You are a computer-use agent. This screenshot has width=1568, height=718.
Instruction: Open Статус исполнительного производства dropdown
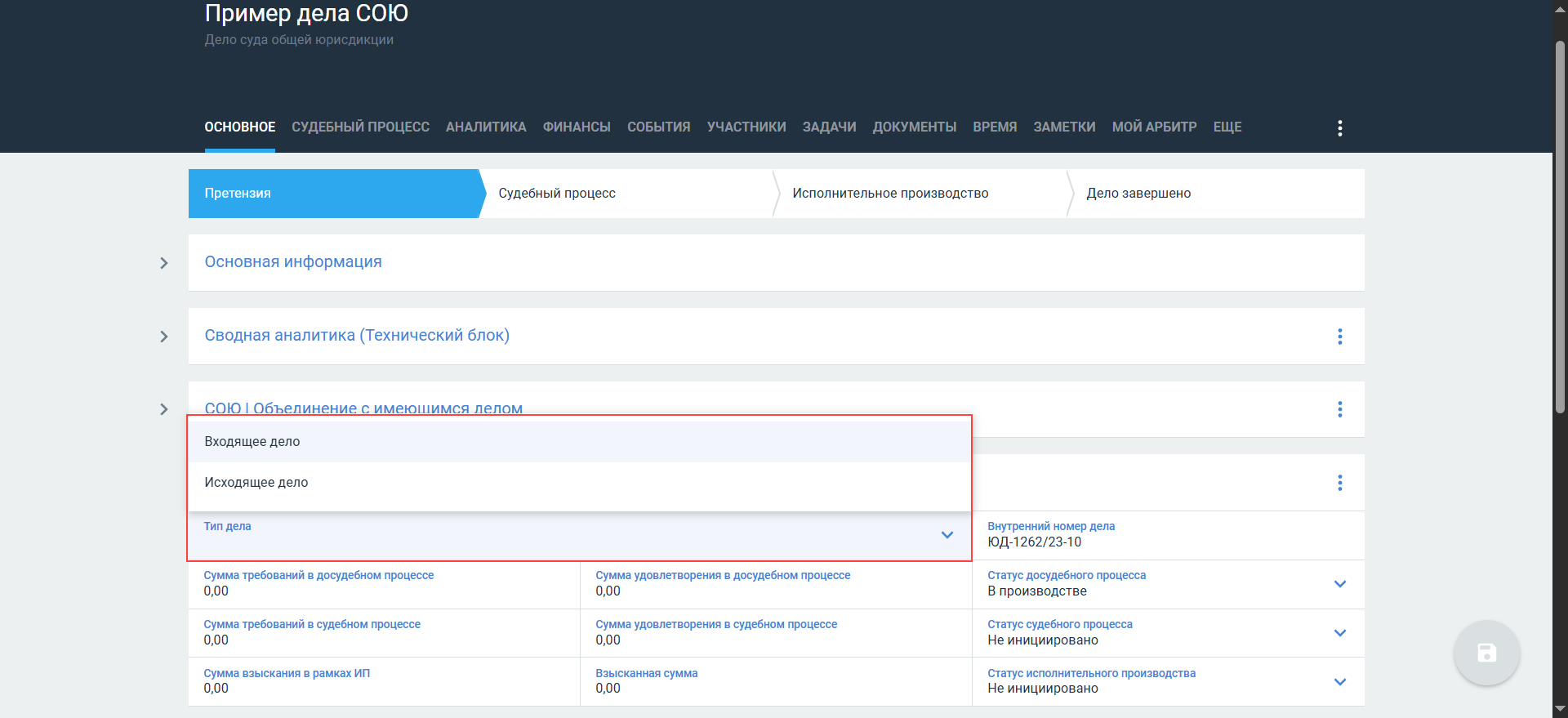coord(1339,682)
